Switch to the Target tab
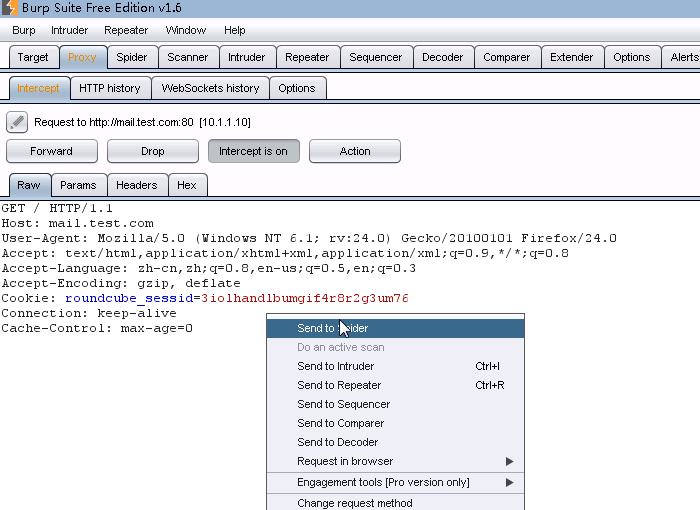The image size is (700, 510). click(x=33, y=57)
